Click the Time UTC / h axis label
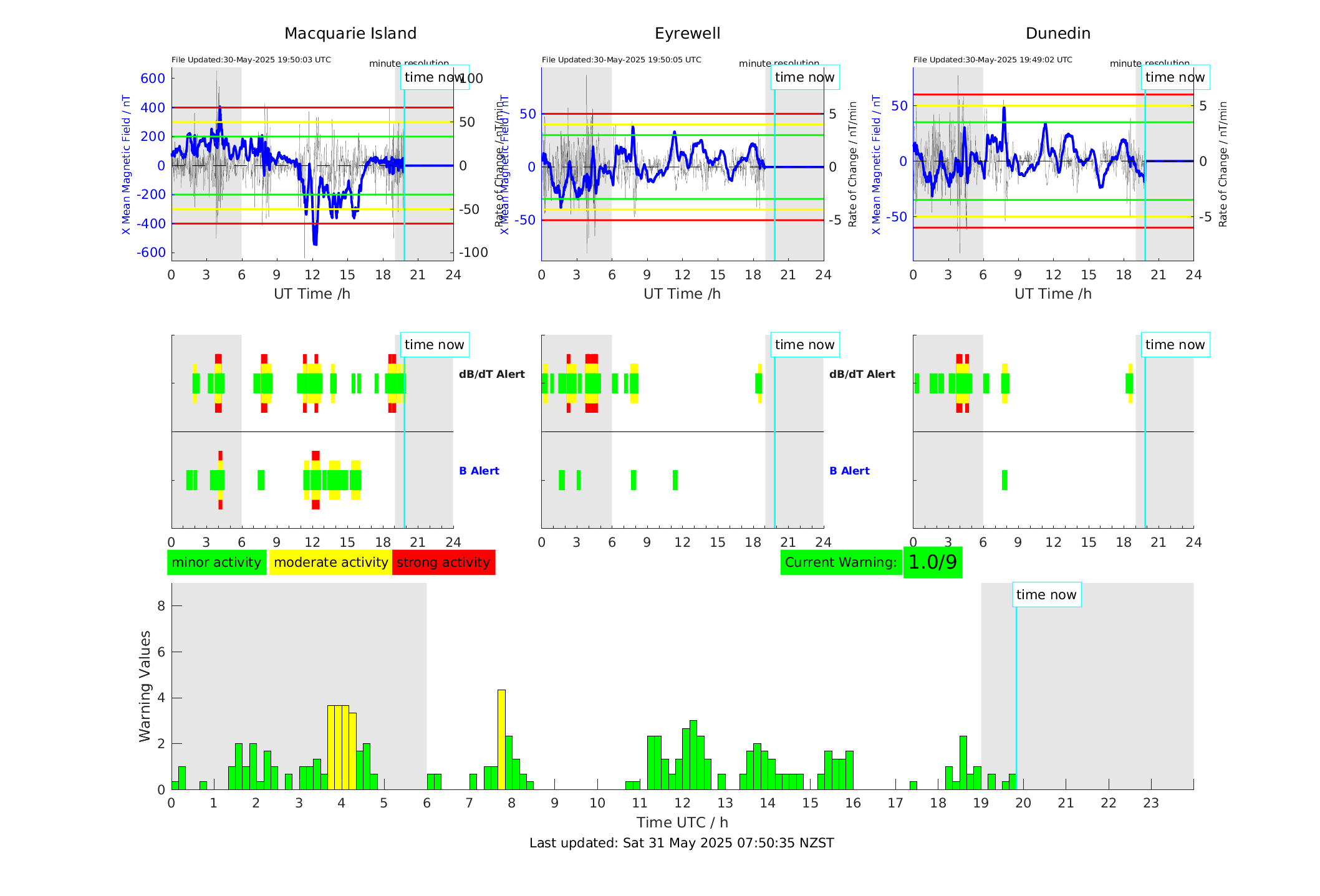Image resolution: width=1320 pixels, height=896 pixels. coord(682,822)
